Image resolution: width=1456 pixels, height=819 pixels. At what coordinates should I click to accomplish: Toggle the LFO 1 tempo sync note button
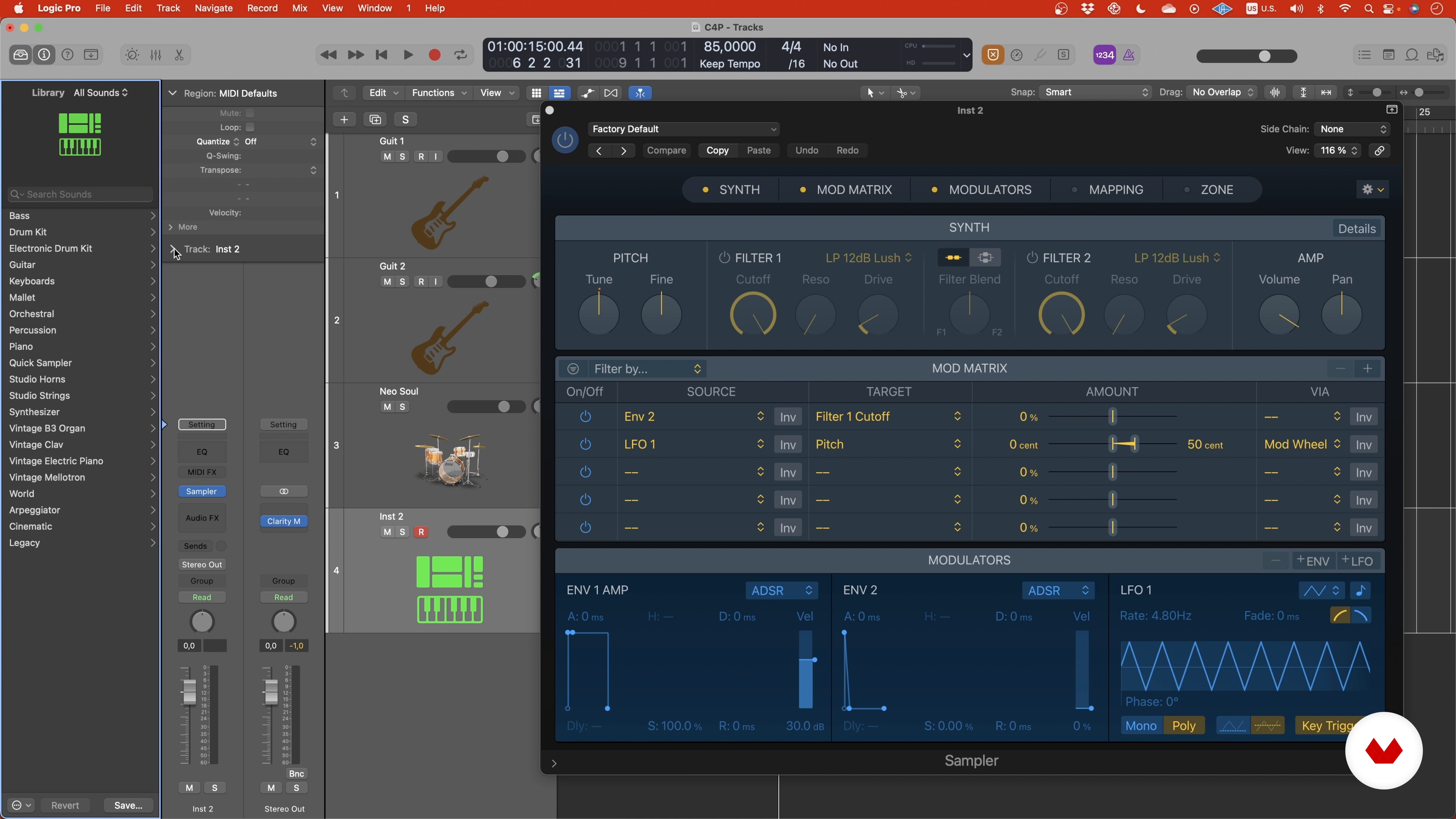[x=1361, y=591]
